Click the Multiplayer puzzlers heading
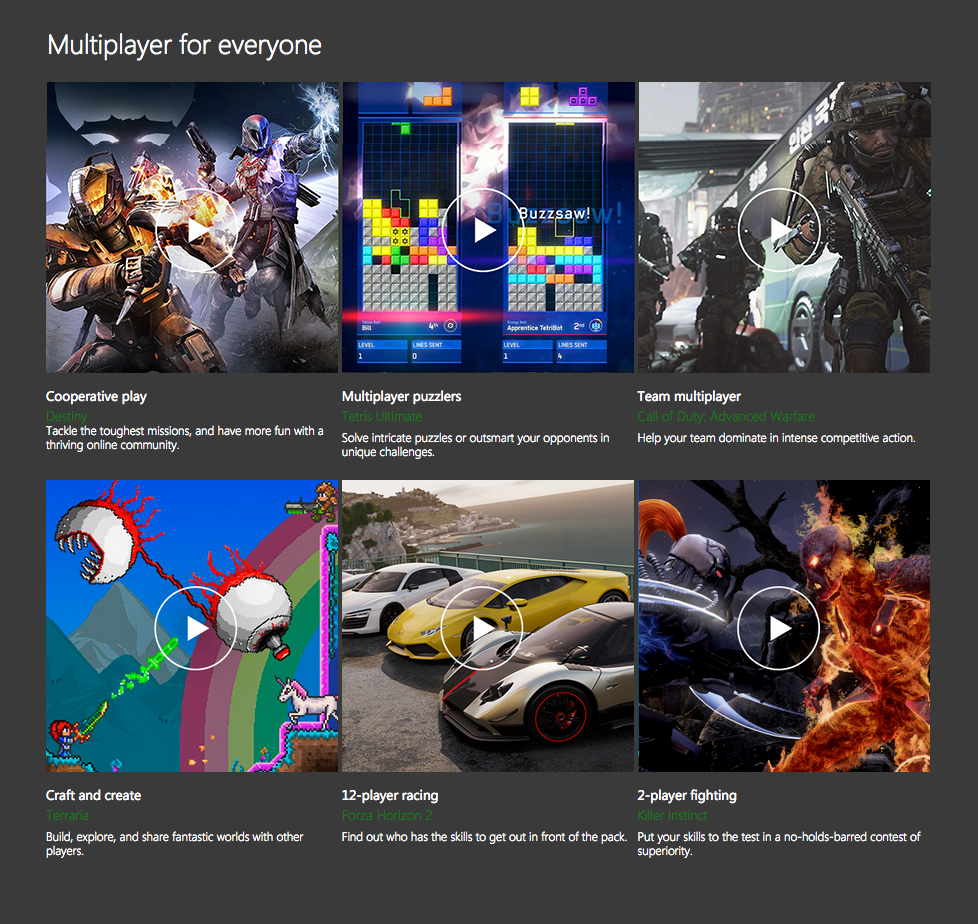Viewport: 978px width, 924px height. tap(401, 396)
